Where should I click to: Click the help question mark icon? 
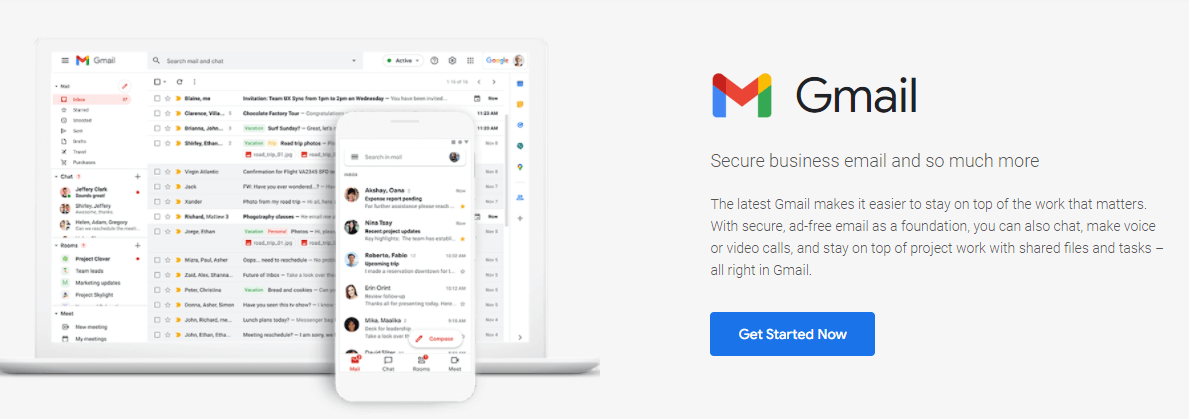435,61
